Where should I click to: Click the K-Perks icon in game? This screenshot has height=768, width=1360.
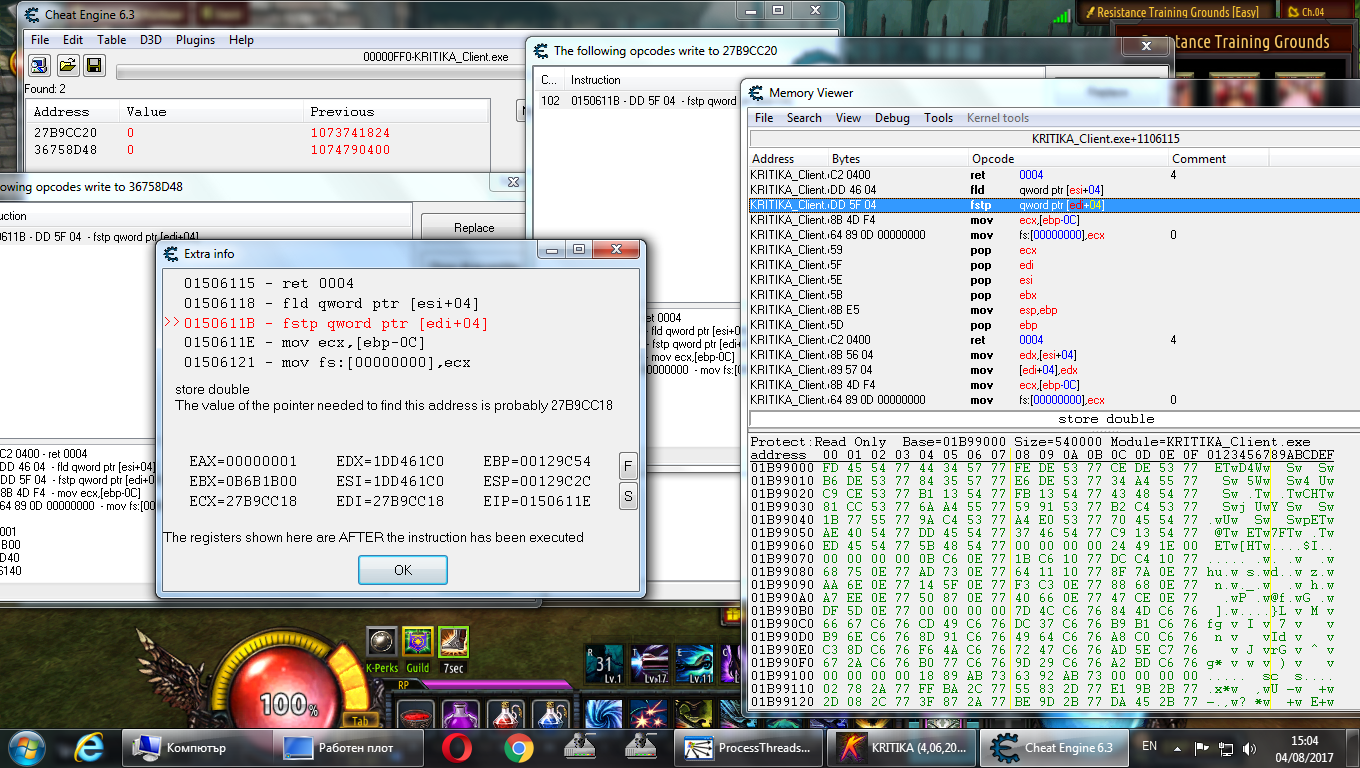coord(381,642)
